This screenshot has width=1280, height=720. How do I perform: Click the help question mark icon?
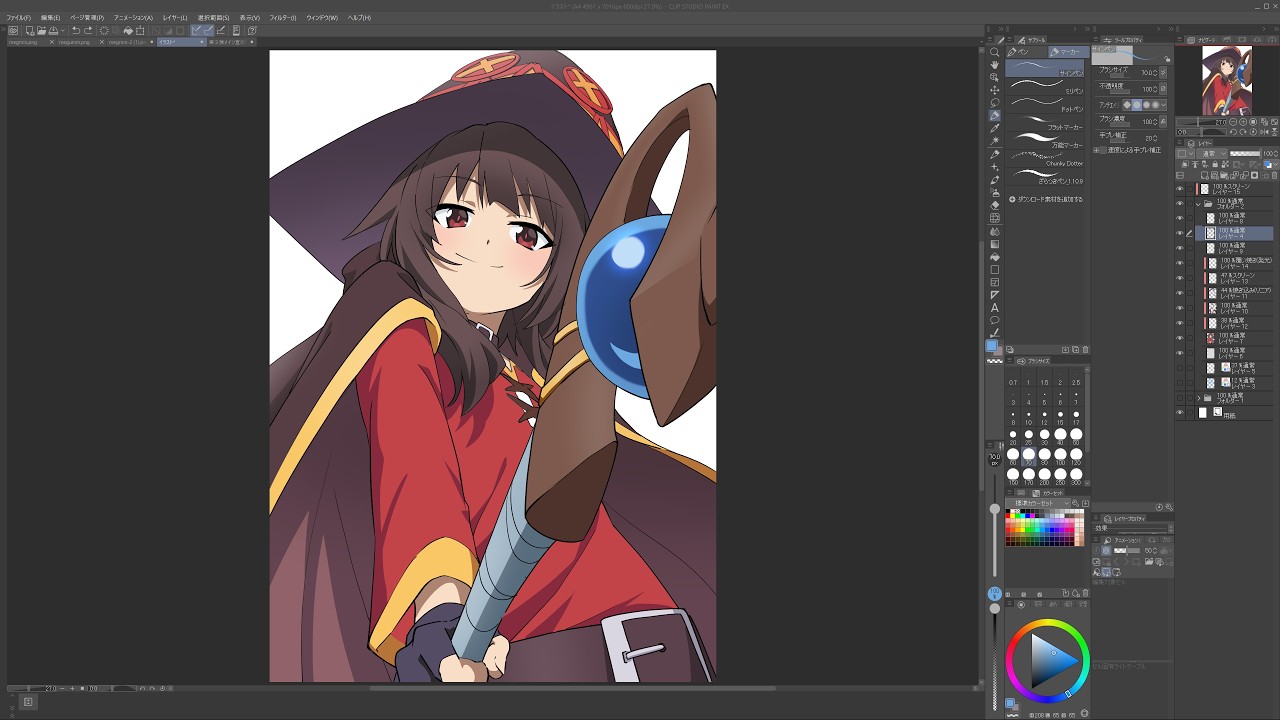252,31
